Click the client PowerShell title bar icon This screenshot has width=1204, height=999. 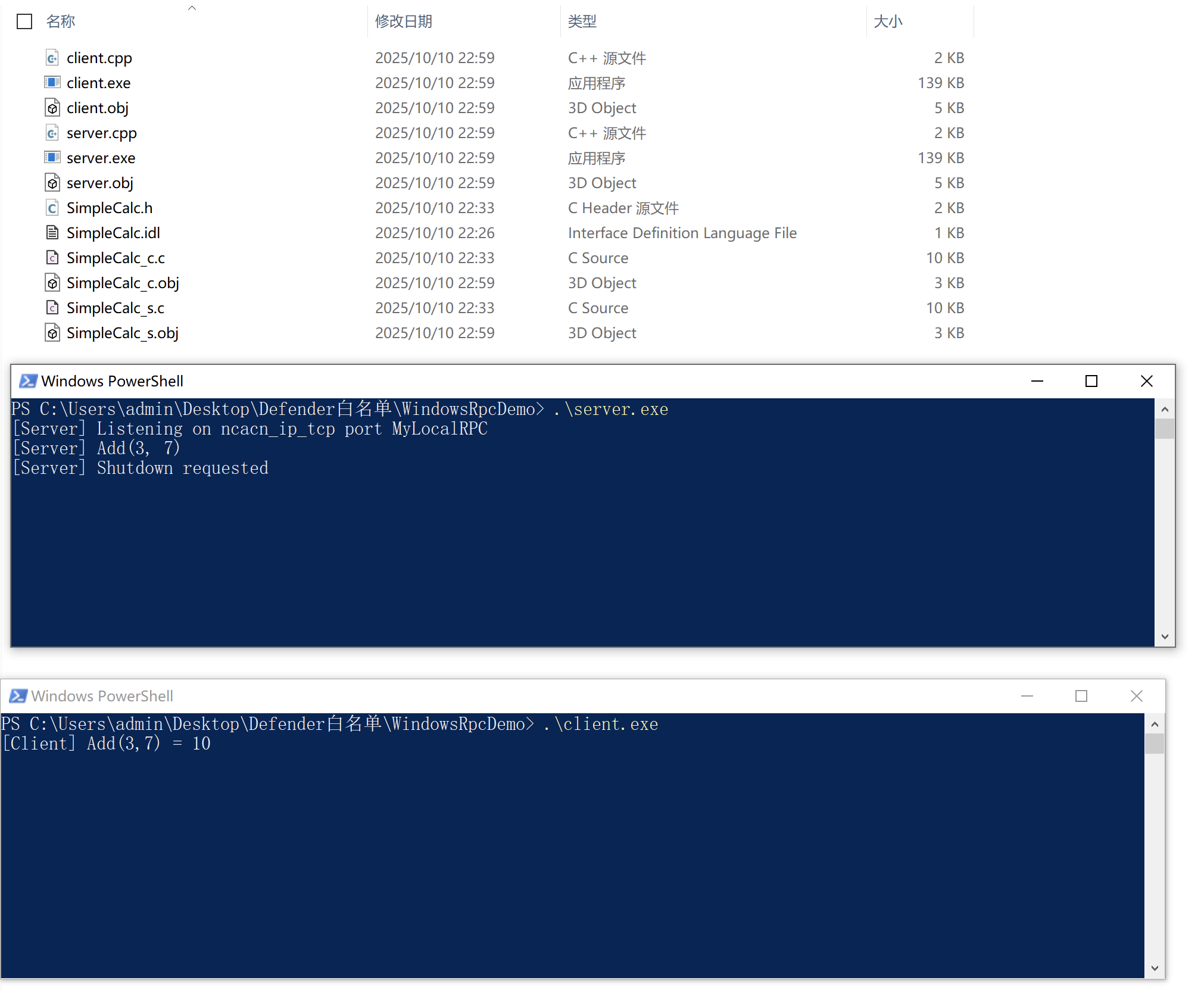(18, 696)
